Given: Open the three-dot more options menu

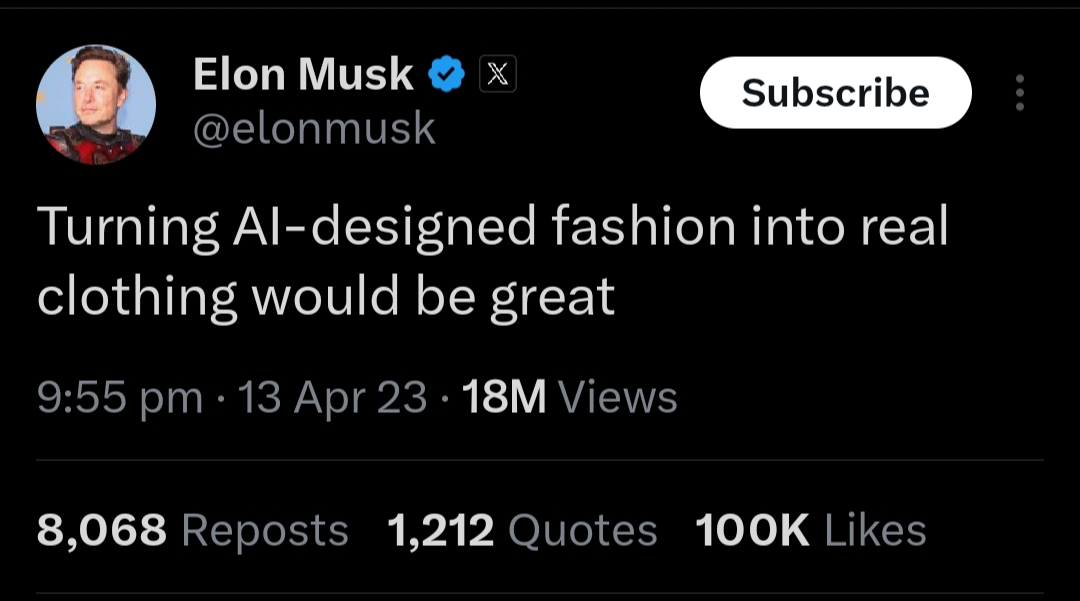Looking at the screenshot, I should 1019,93.
